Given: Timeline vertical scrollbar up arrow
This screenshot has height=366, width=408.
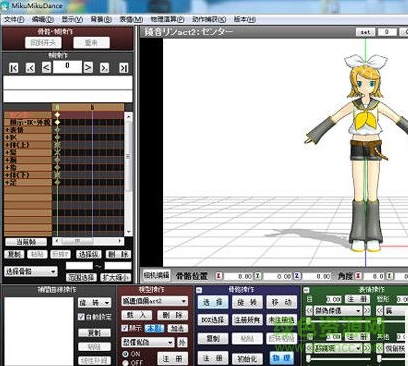Looking at the screenshot, I should click(128, 116).
